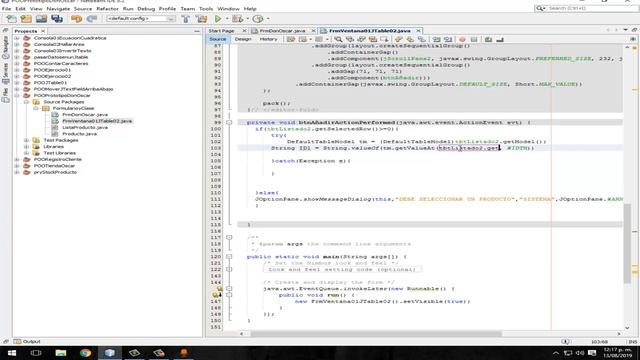Click the Next Bookmark icon in editor toolbar
Screen dimensions: 640x360
pyautogui.click(x=410, y=39)
